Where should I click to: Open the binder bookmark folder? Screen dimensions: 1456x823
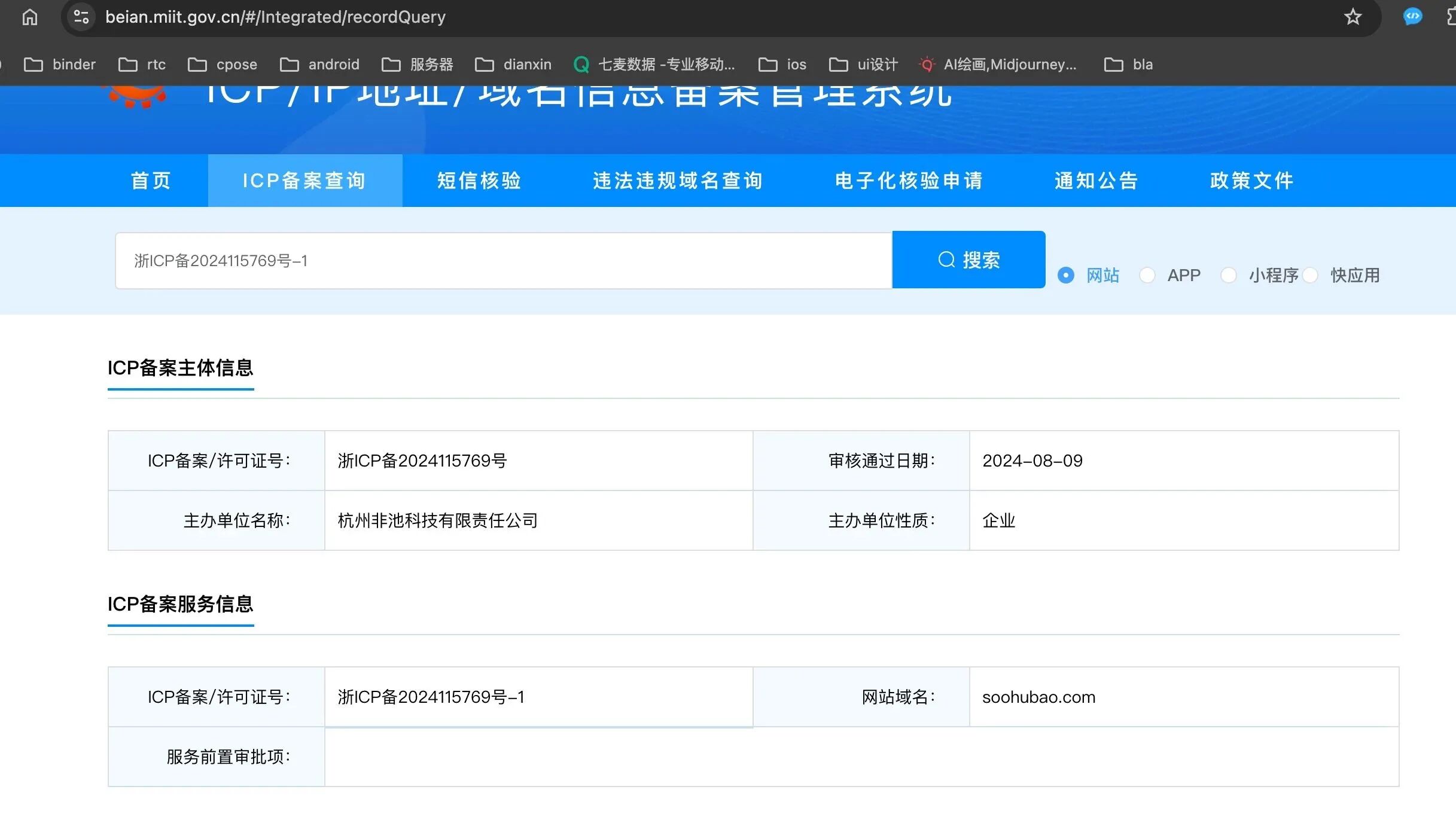pos(60,64)
